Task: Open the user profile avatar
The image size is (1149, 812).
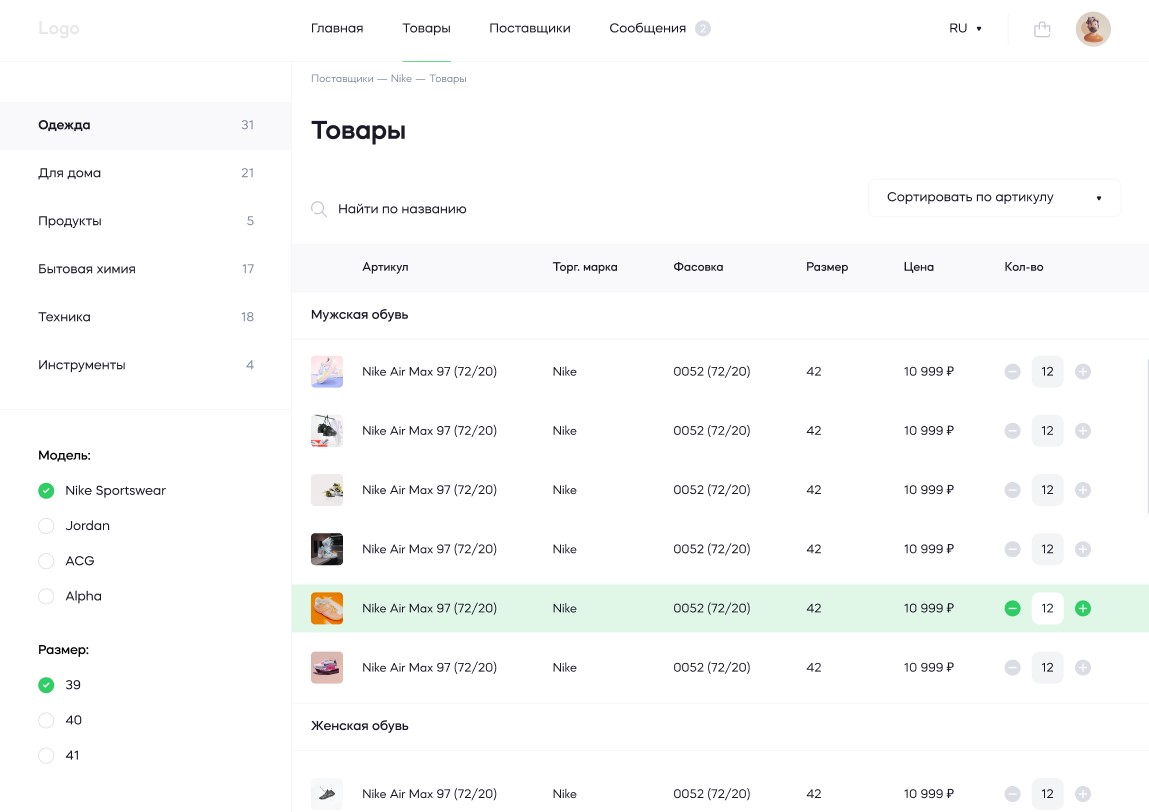Action: 1093,29
